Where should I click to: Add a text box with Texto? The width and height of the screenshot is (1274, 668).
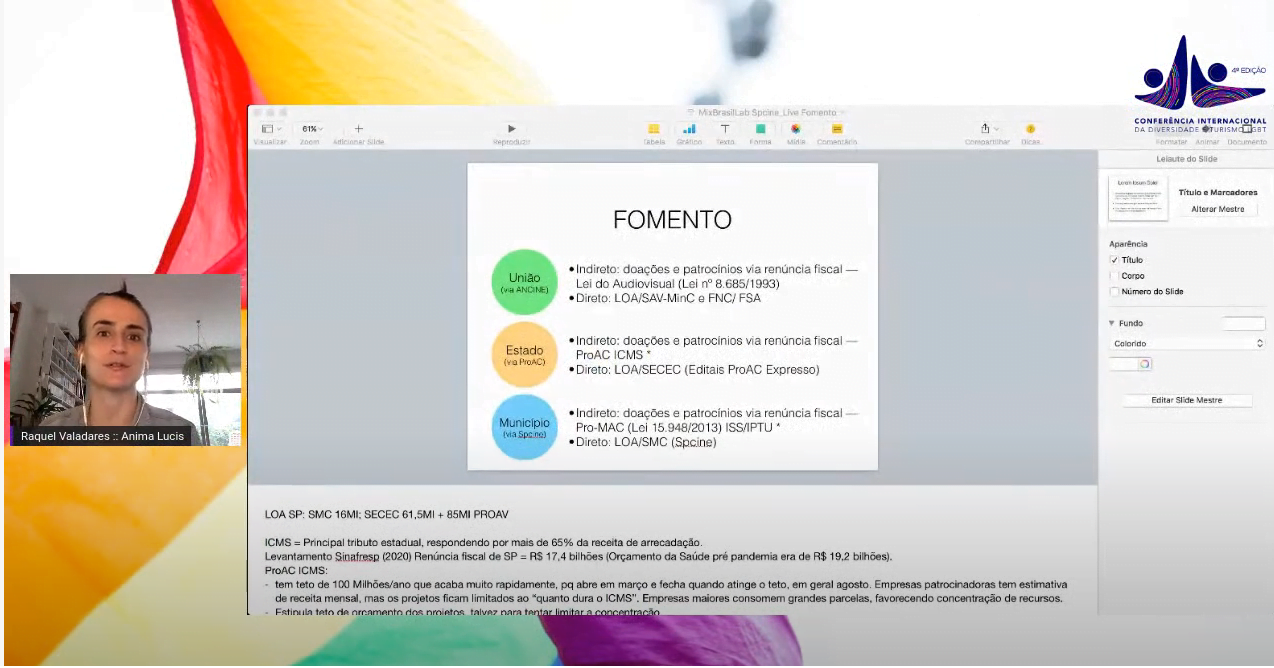pos(724,129)
